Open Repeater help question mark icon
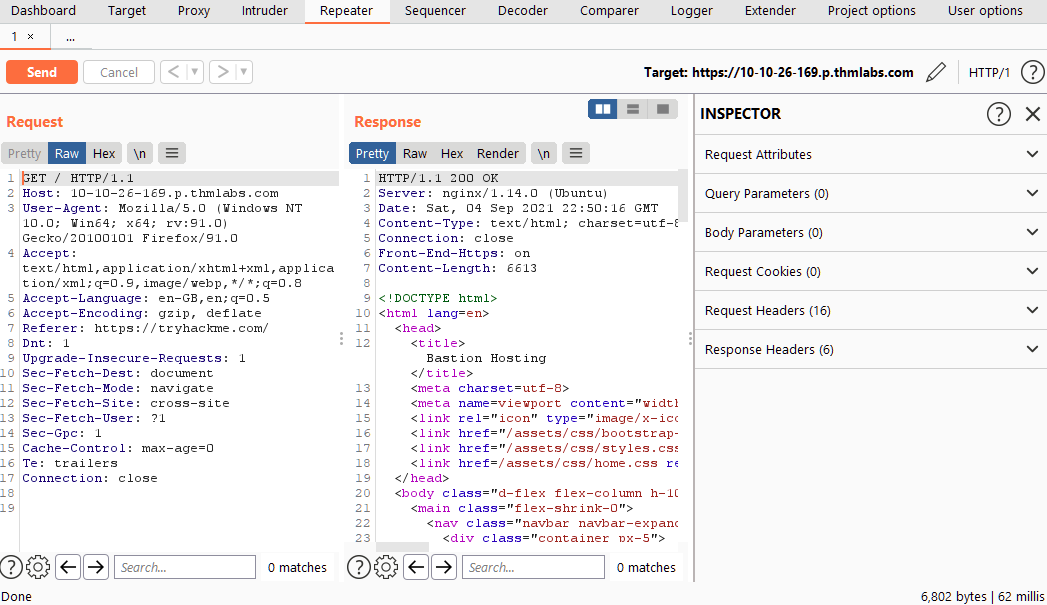The height and width of the screenshot is (605, 1047). pos(1032,72)
